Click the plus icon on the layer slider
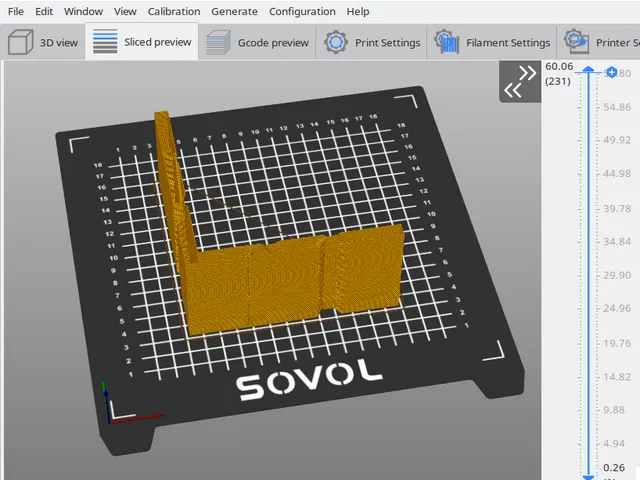Viewport: 640px width, 480px height. (x=611, y=73)
